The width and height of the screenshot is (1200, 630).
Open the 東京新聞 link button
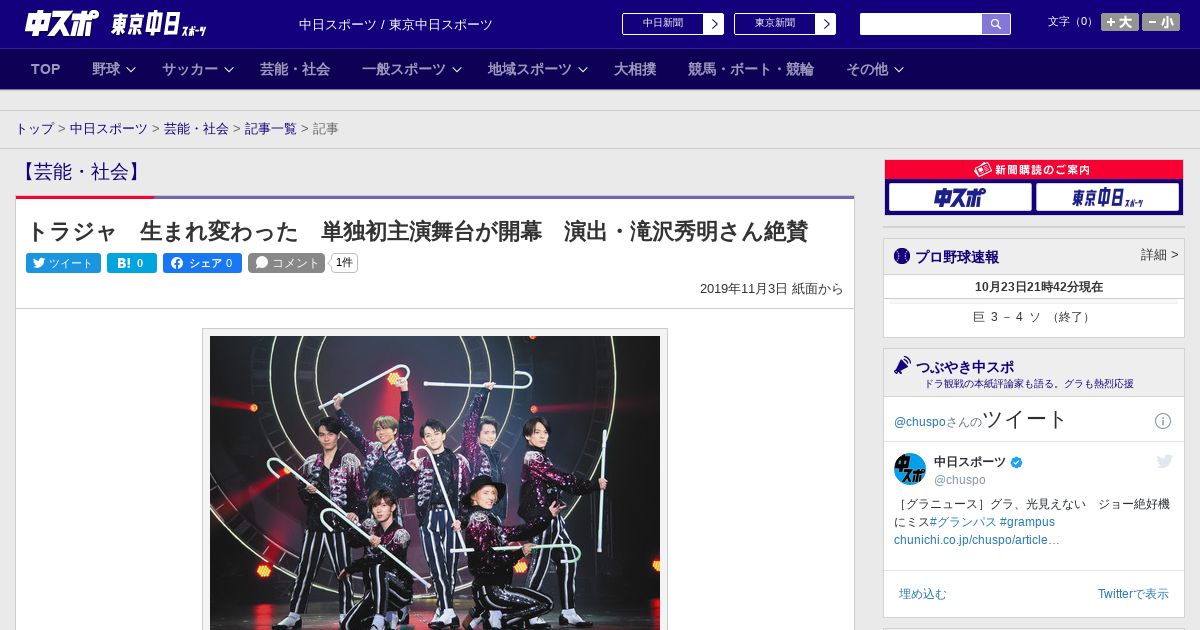(x=775, y=24)
